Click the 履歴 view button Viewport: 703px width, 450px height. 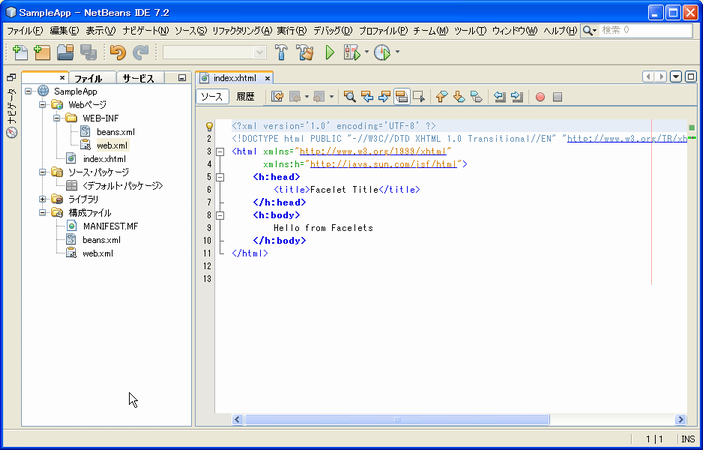coord(245,97)
